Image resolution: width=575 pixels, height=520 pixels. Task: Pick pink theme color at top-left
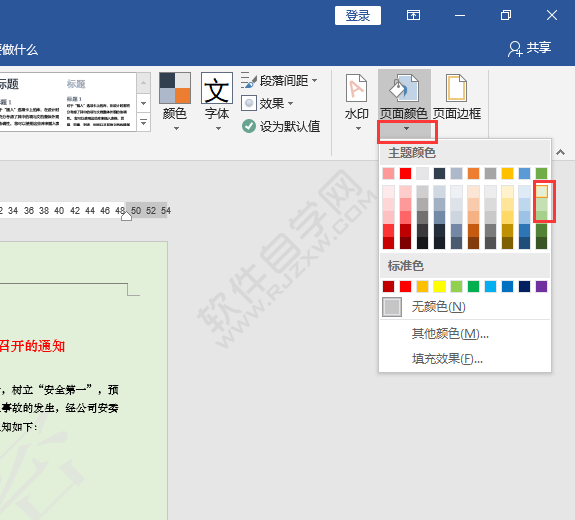pos(388,173)
